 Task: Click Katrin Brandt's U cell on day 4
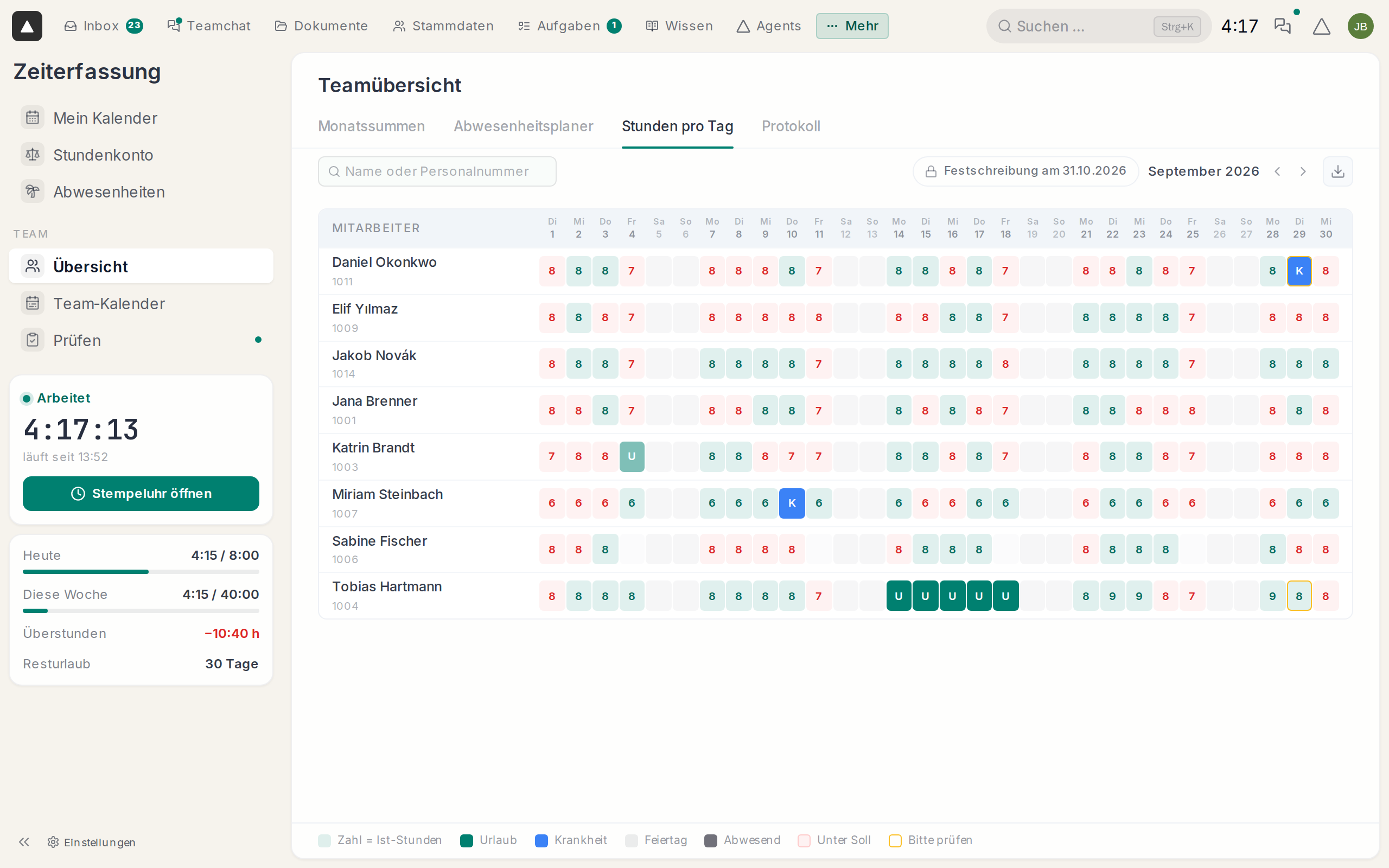(x=632, y=456)
